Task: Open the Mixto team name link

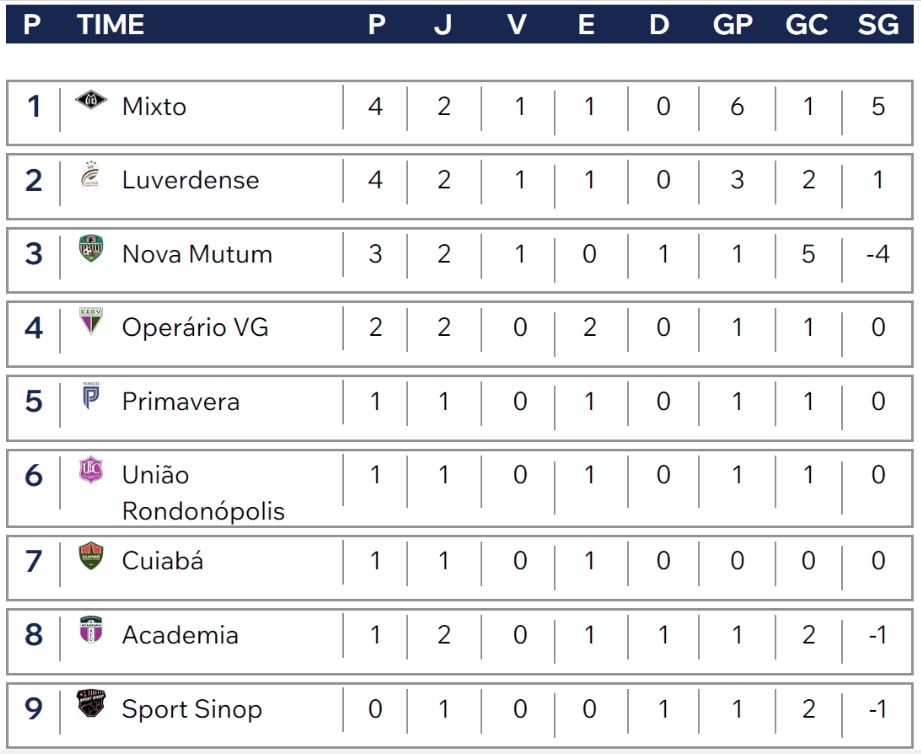Action: pos(154,107)
